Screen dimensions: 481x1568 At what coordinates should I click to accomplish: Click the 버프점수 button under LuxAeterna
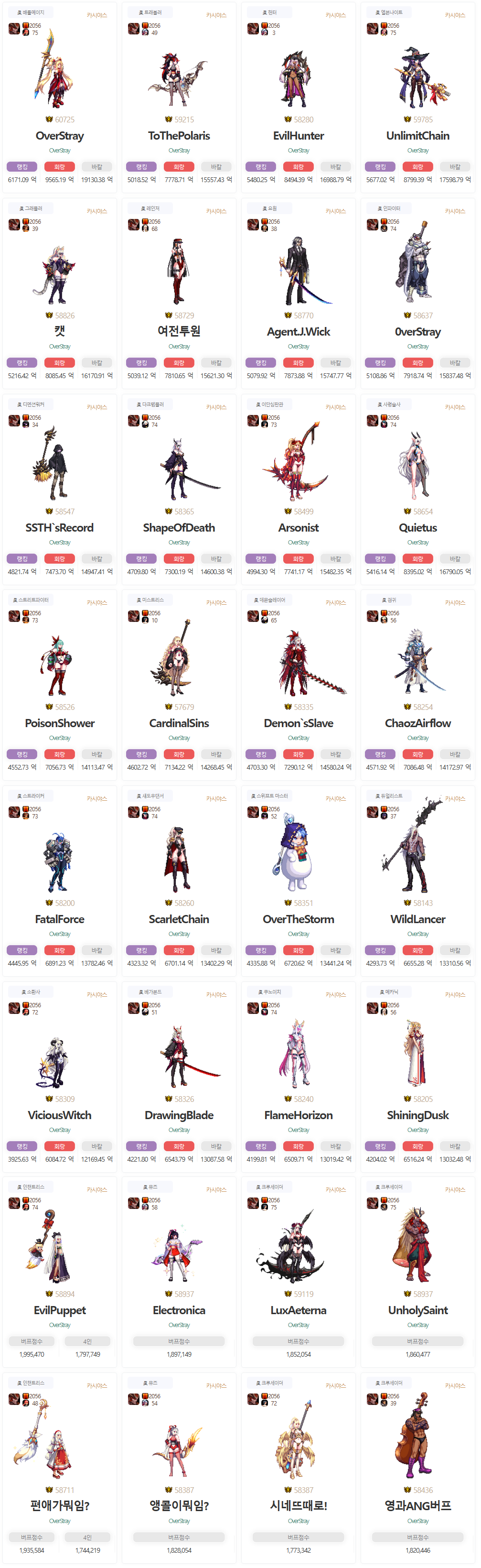[299, 1341]
